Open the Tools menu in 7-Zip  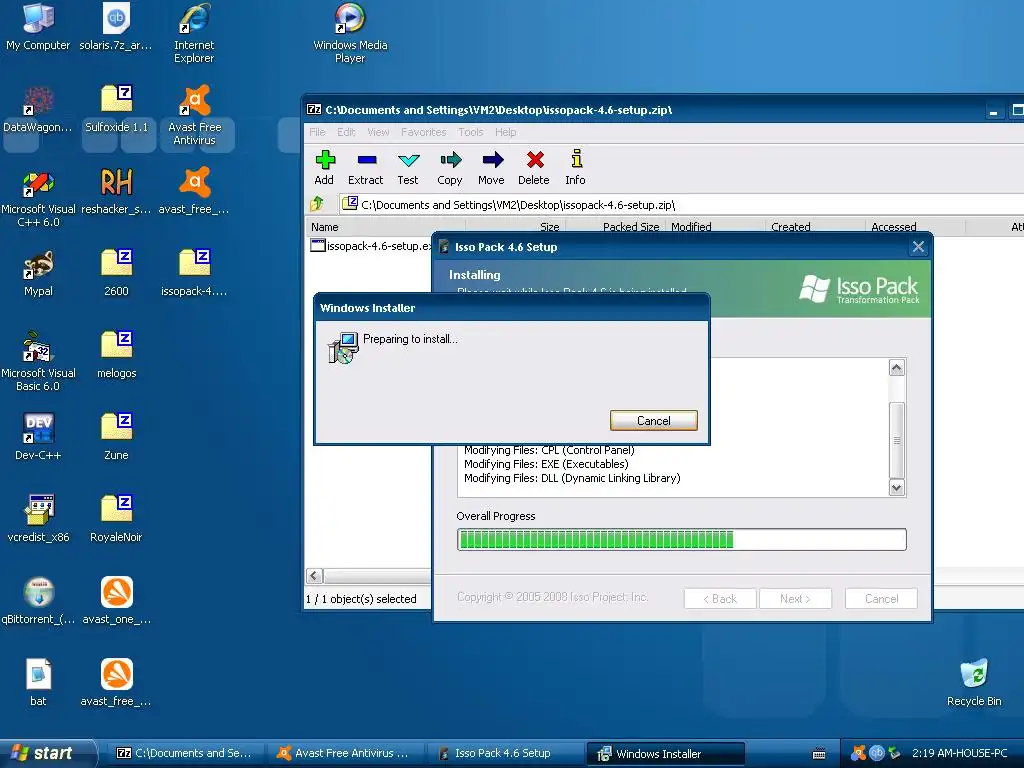click(471, 132)
